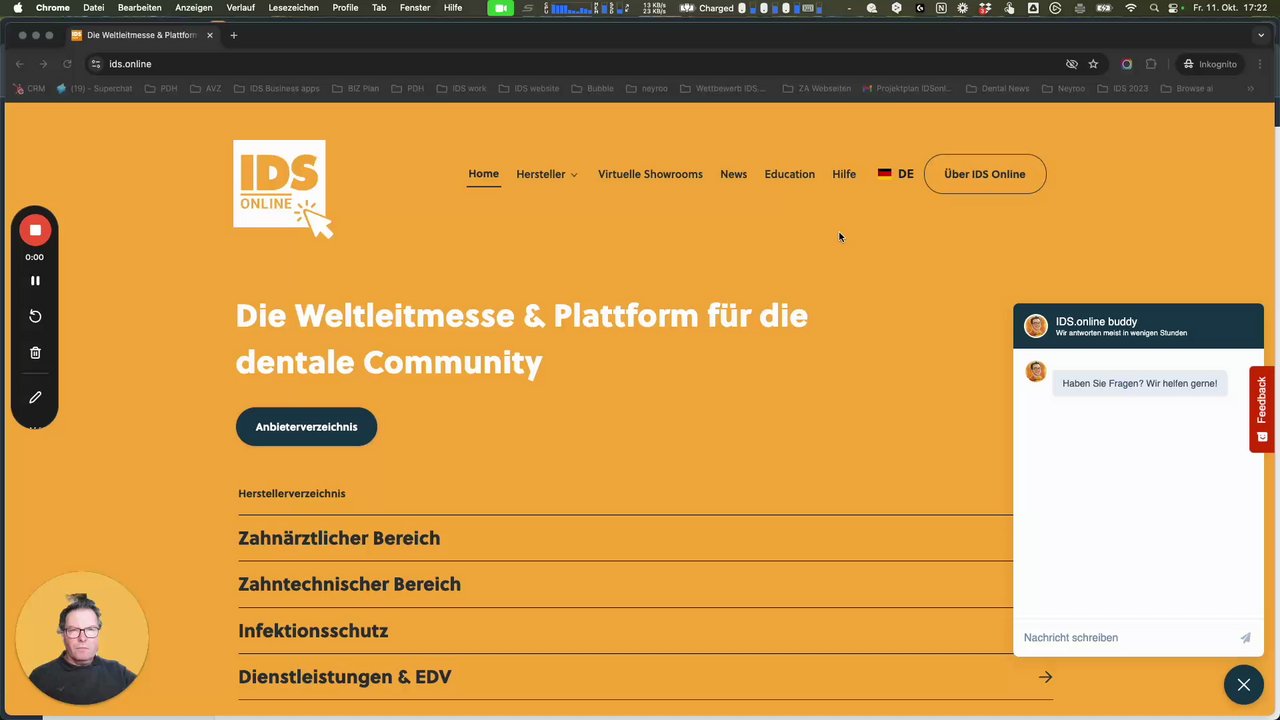Open the CRM bookmark
The width and height of the screenshot is (1280, 720).
(x=29, y=88)
